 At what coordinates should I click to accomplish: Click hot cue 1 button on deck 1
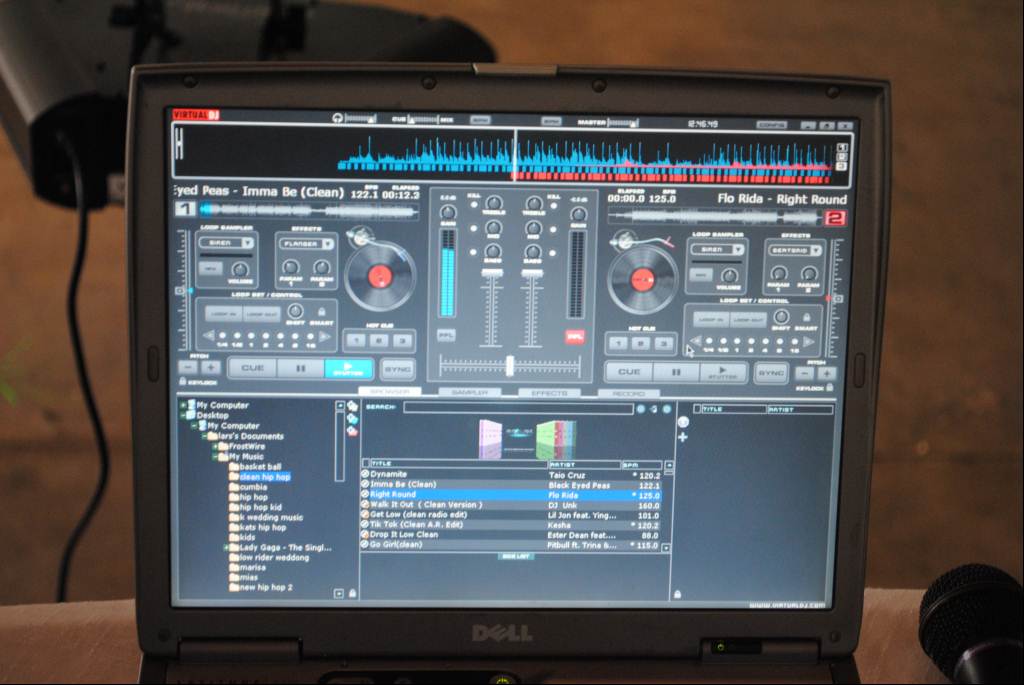[x=356, y=340]
